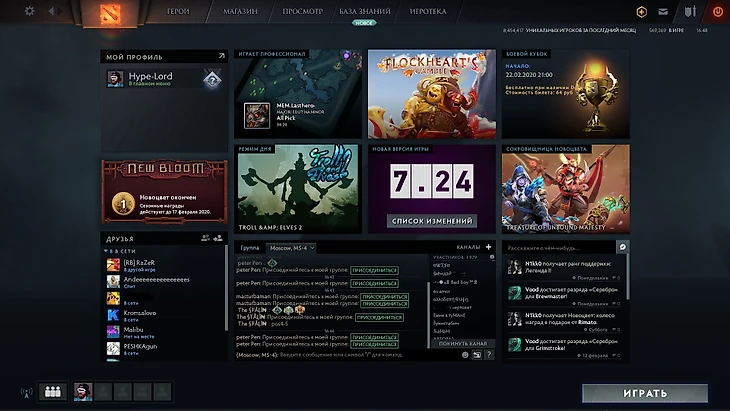The height and width of the screenshot is (411, 730).
Task: Click the unknown rank medal badge
Action: (x=212, y=79)
